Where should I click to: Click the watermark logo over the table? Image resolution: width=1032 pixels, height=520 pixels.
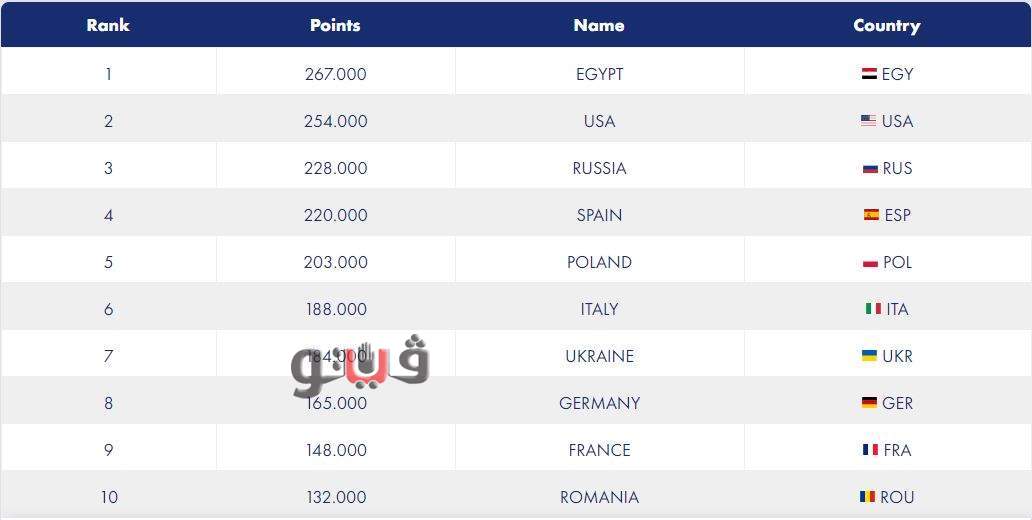[360, 366]
